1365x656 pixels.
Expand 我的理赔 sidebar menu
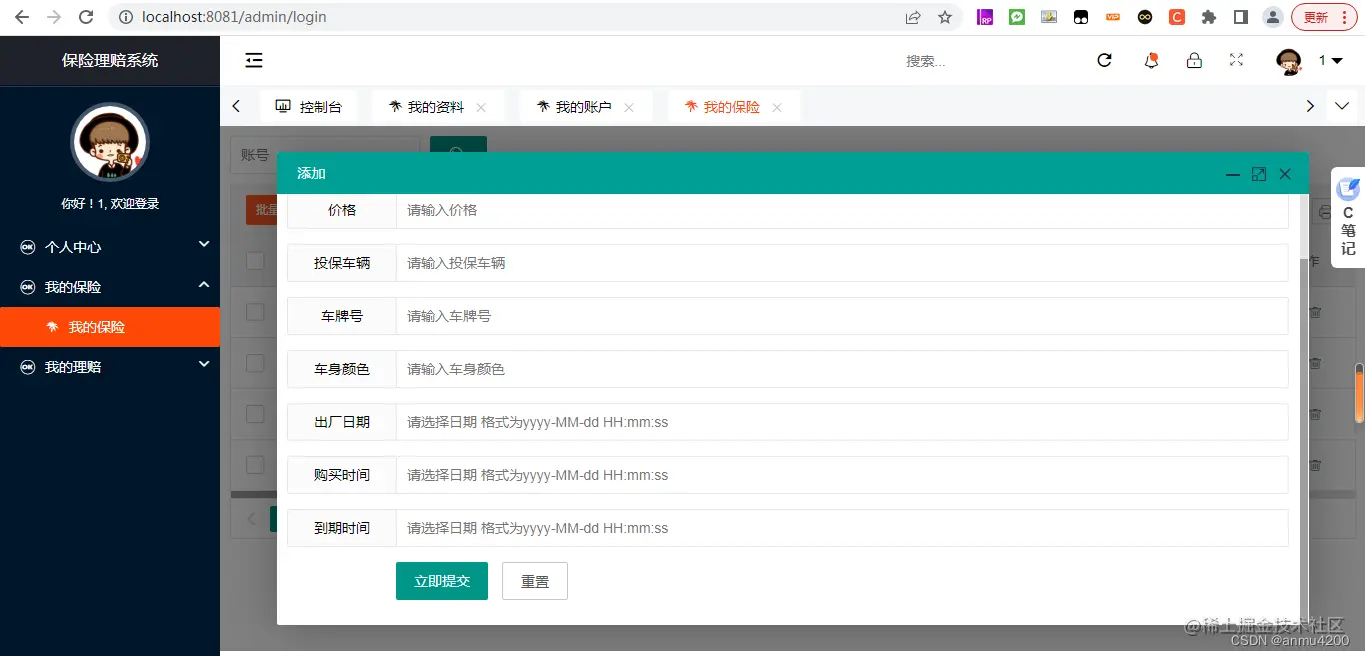click(x=110, y=366)
